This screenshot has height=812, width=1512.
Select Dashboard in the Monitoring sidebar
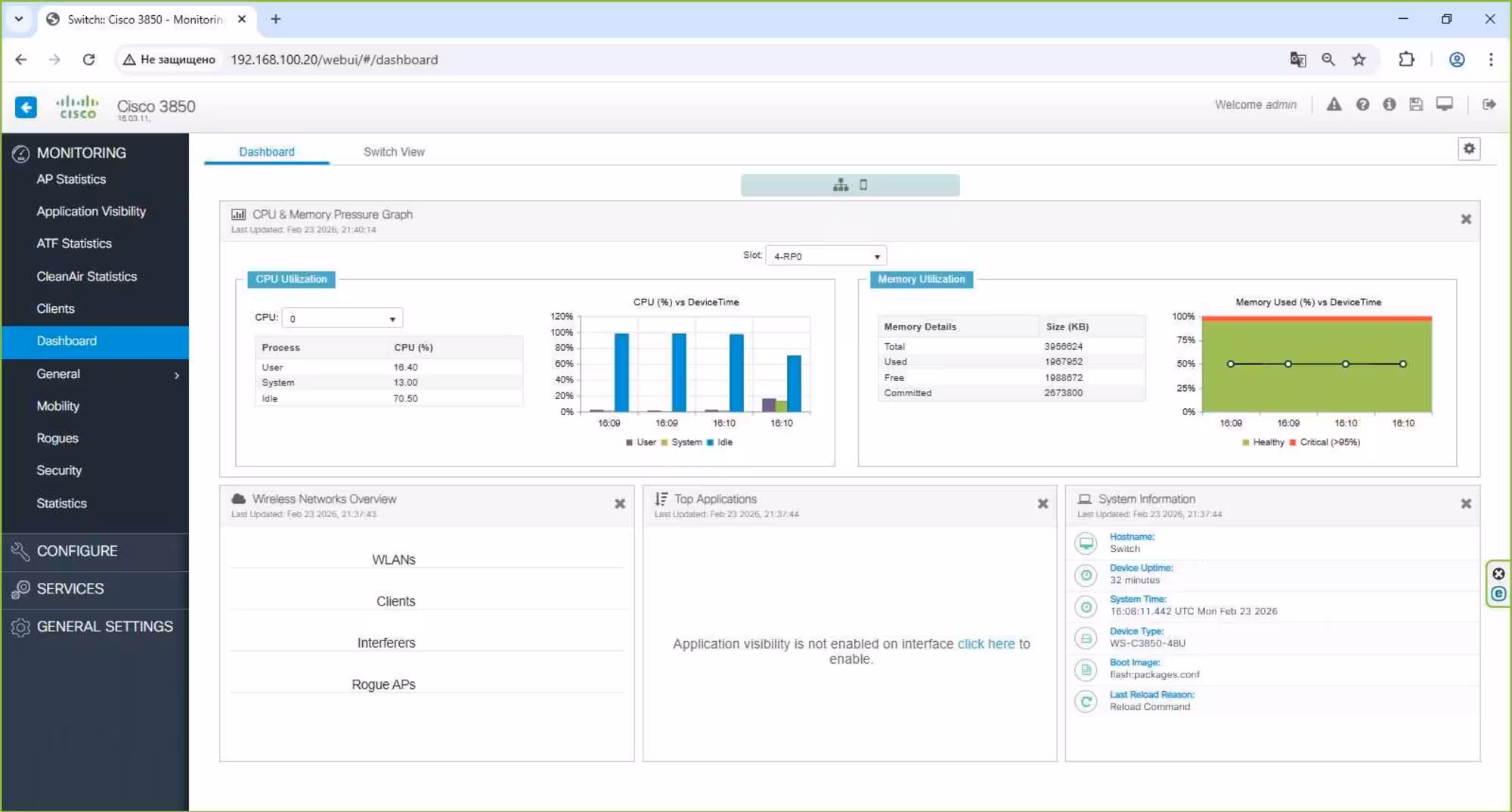pos(95,341)
